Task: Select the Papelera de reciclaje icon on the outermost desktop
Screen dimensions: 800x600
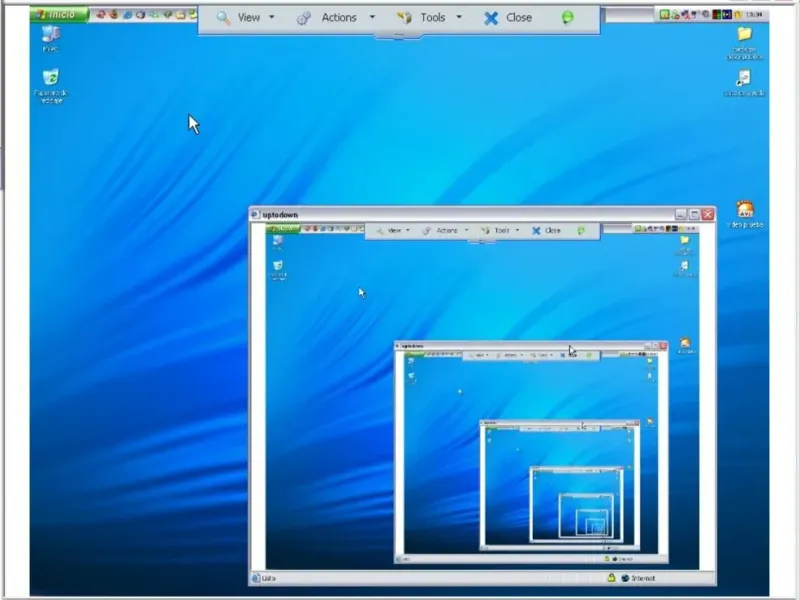Action: click(x=51, y=86)
